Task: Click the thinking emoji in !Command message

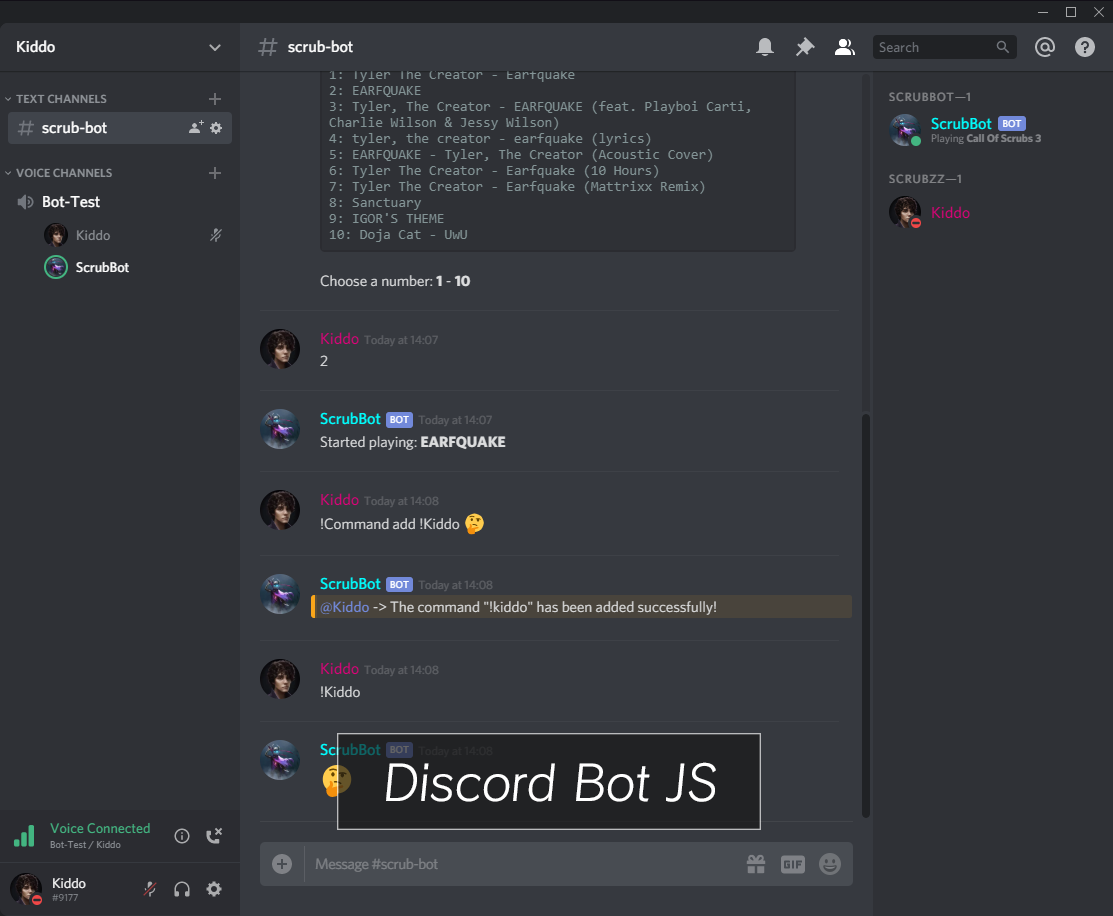Action: pos(474,524)
